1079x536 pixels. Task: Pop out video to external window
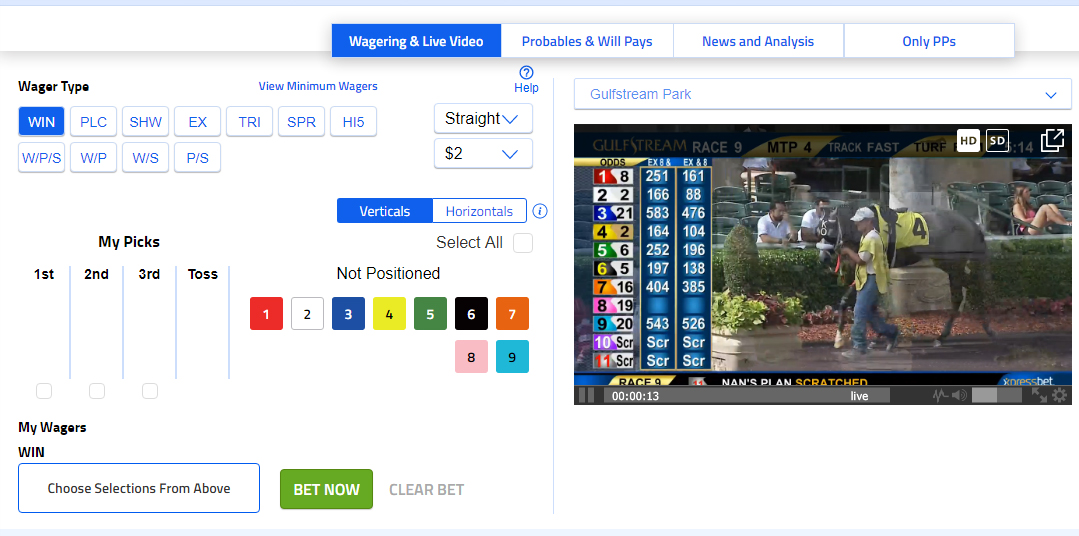click(1052, 140)
